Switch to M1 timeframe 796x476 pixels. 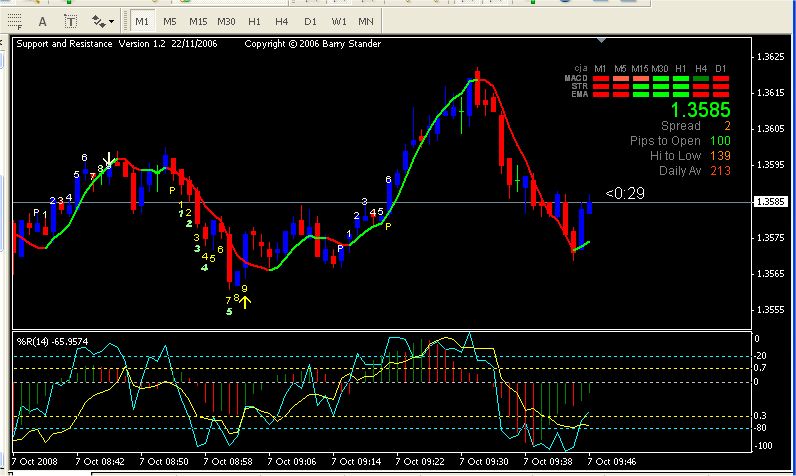tap(141, 20)
